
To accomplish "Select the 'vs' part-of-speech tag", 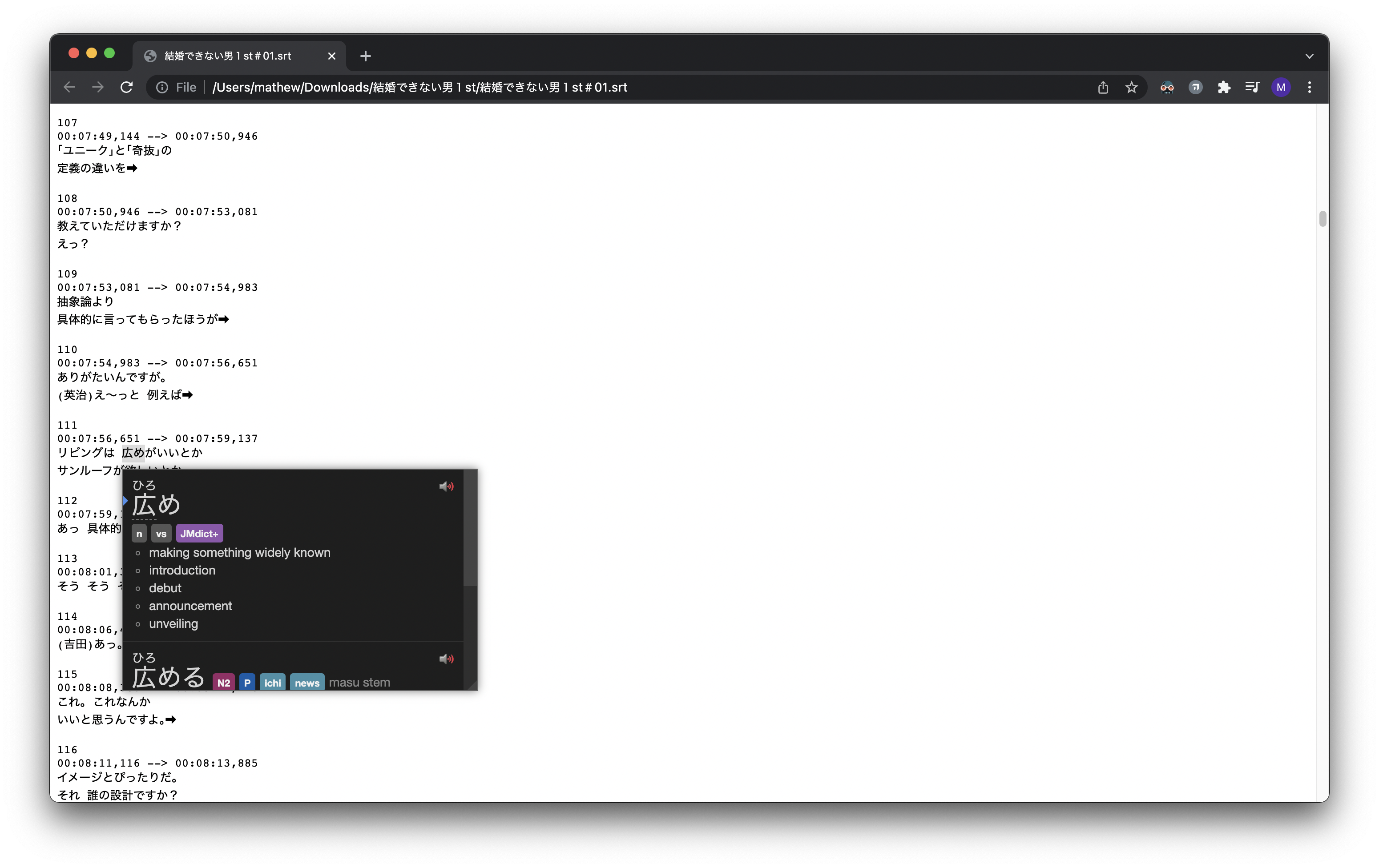I will [x=161, y=534].
